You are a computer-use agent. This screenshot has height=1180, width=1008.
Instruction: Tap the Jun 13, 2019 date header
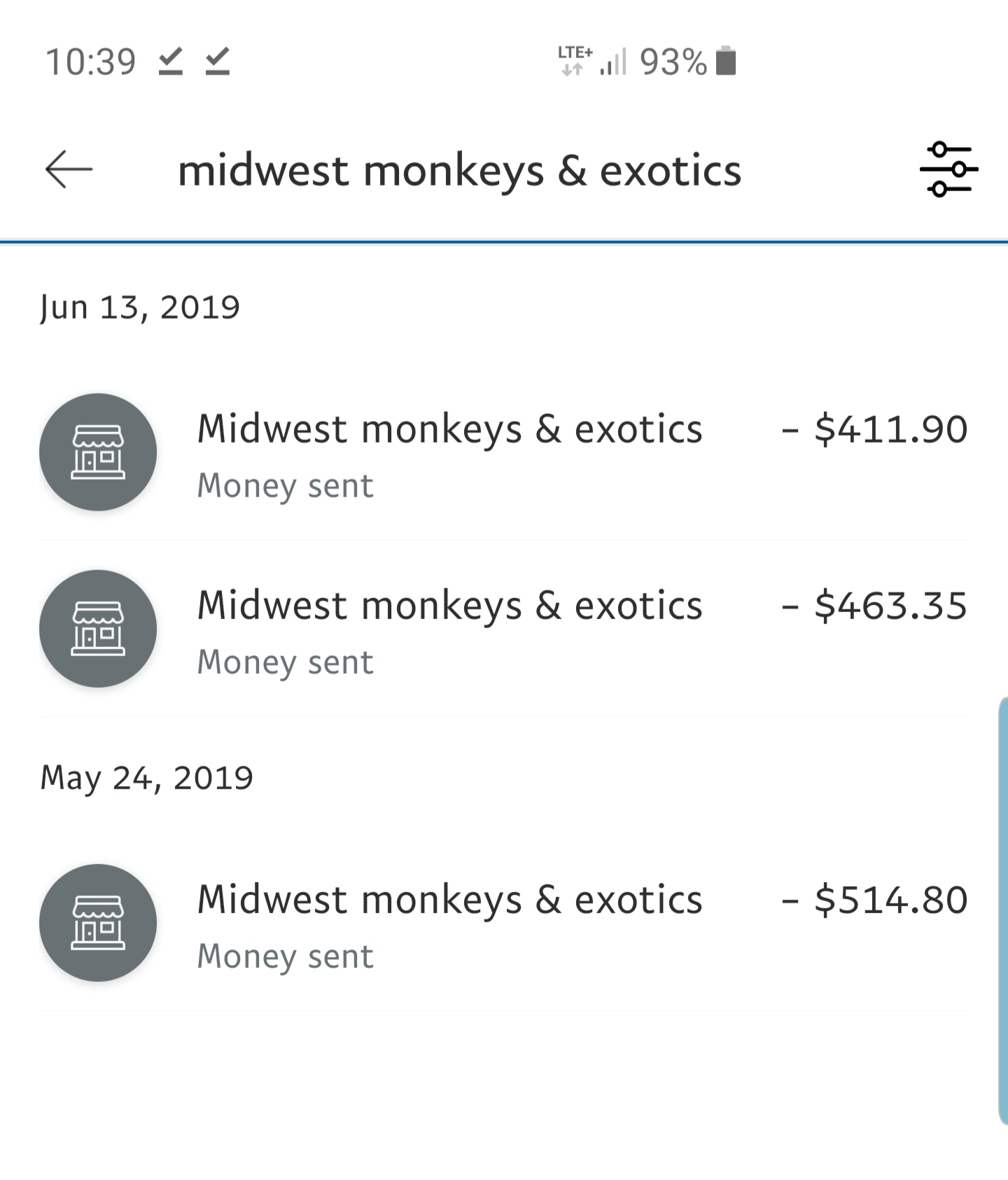[140, 307]
